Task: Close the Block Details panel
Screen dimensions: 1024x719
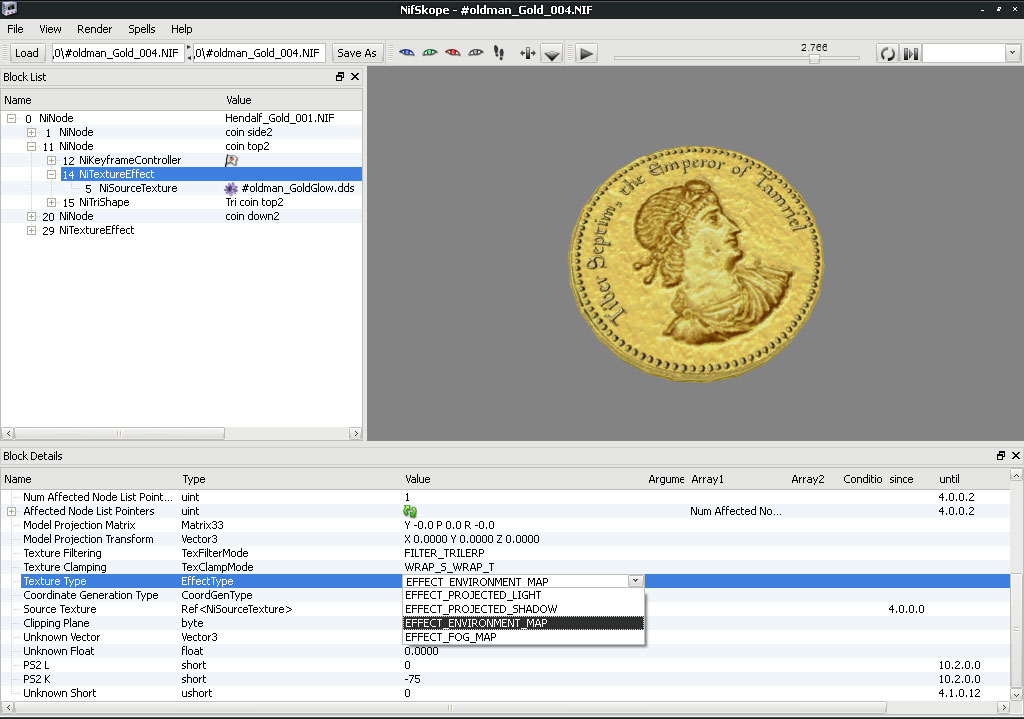Action: [1016, 455]
